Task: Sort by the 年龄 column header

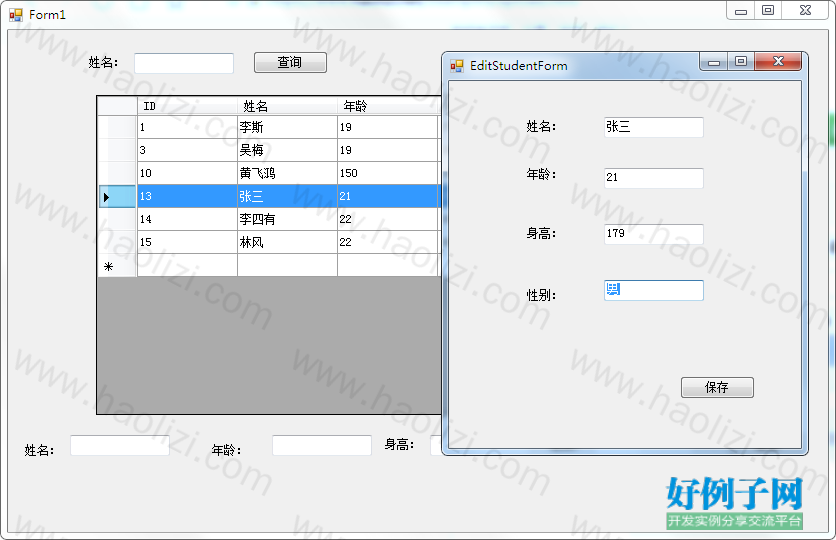Action: pos(388,106)
